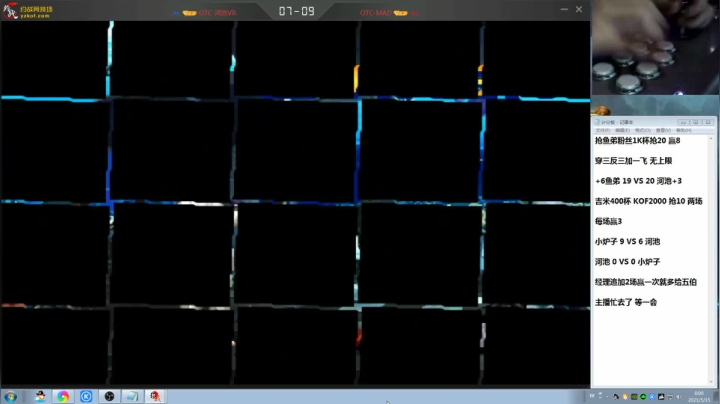Click Notepad line 每场赢3
Image resolution: width=720 pixels, height=404 pixels.
tap(608, 221)
